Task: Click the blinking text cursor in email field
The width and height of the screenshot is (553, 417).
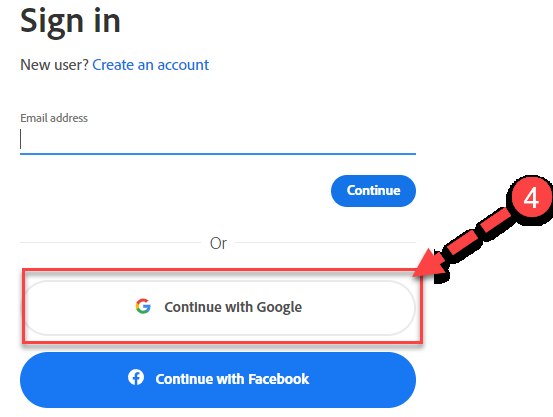Action: (21, 139)
